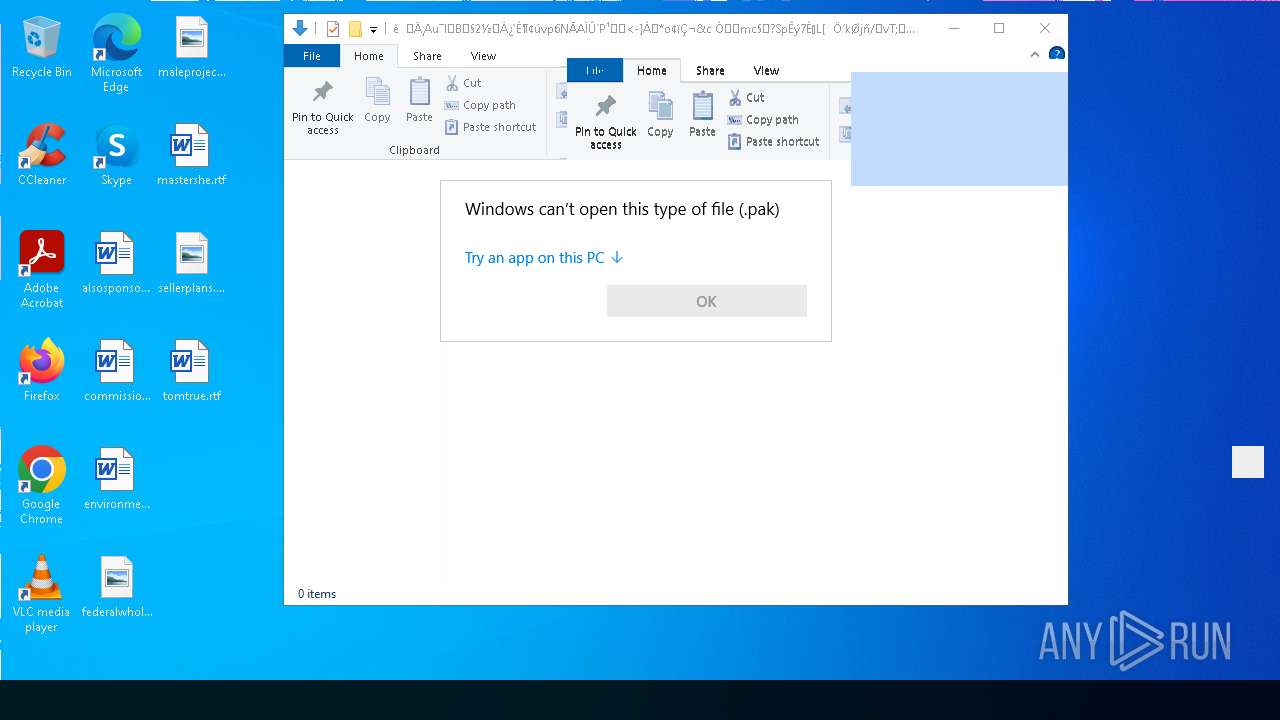Image resolution: width=1280 pixels, height=720 pixels.
Task: Open CCleaner desktop shortcut
Action: (41, 155)
